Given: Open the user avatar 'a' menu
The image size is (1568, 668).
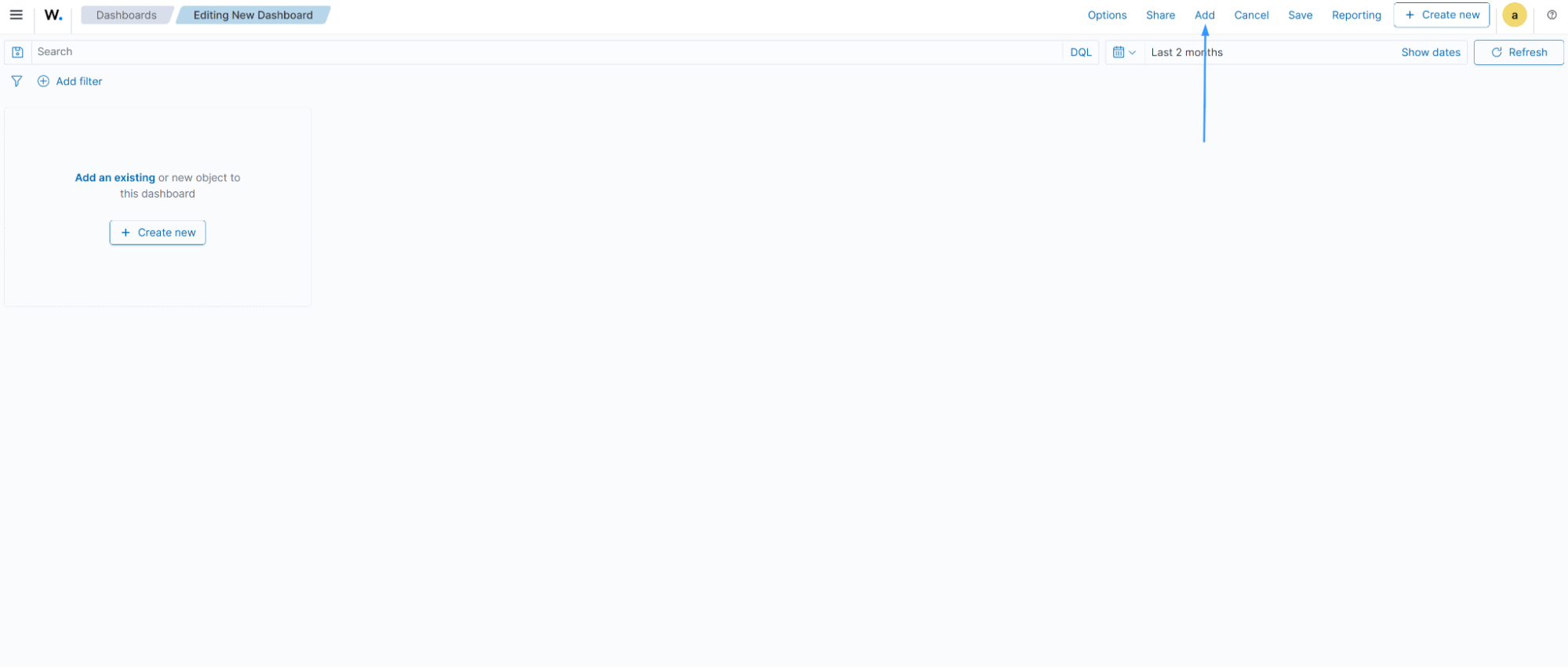Looking at the screenshot, I should click(x=1515, y=15).
